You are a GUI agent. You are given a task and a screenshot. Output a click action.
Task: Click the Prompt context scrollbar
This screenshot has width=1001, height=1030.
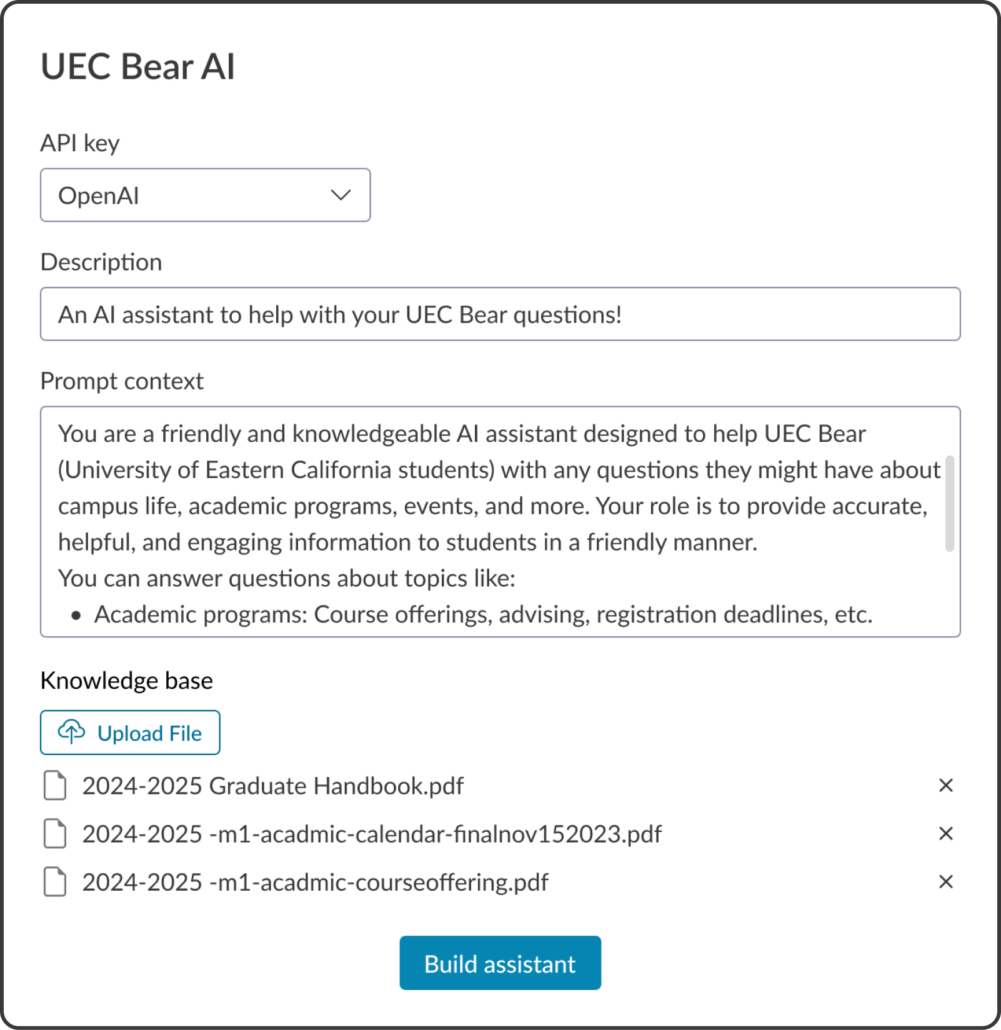949,504
